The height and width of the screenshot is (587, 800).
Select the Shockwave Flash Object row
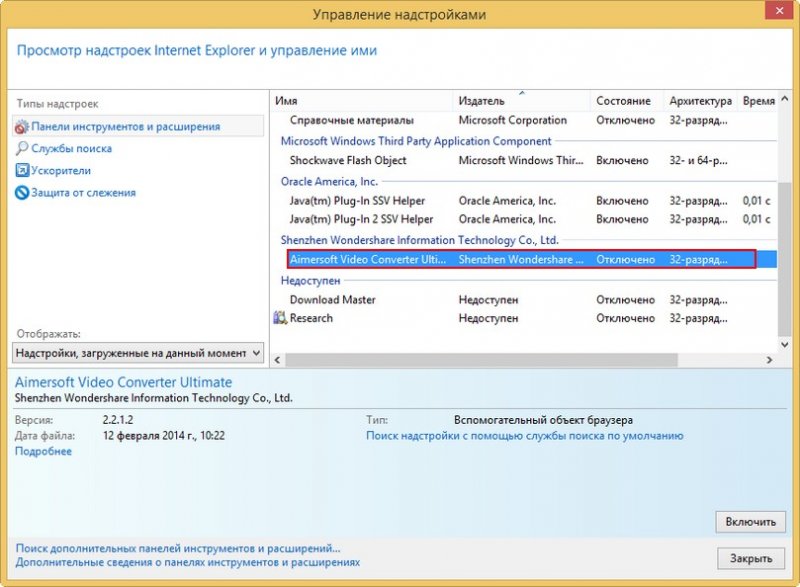348,160
